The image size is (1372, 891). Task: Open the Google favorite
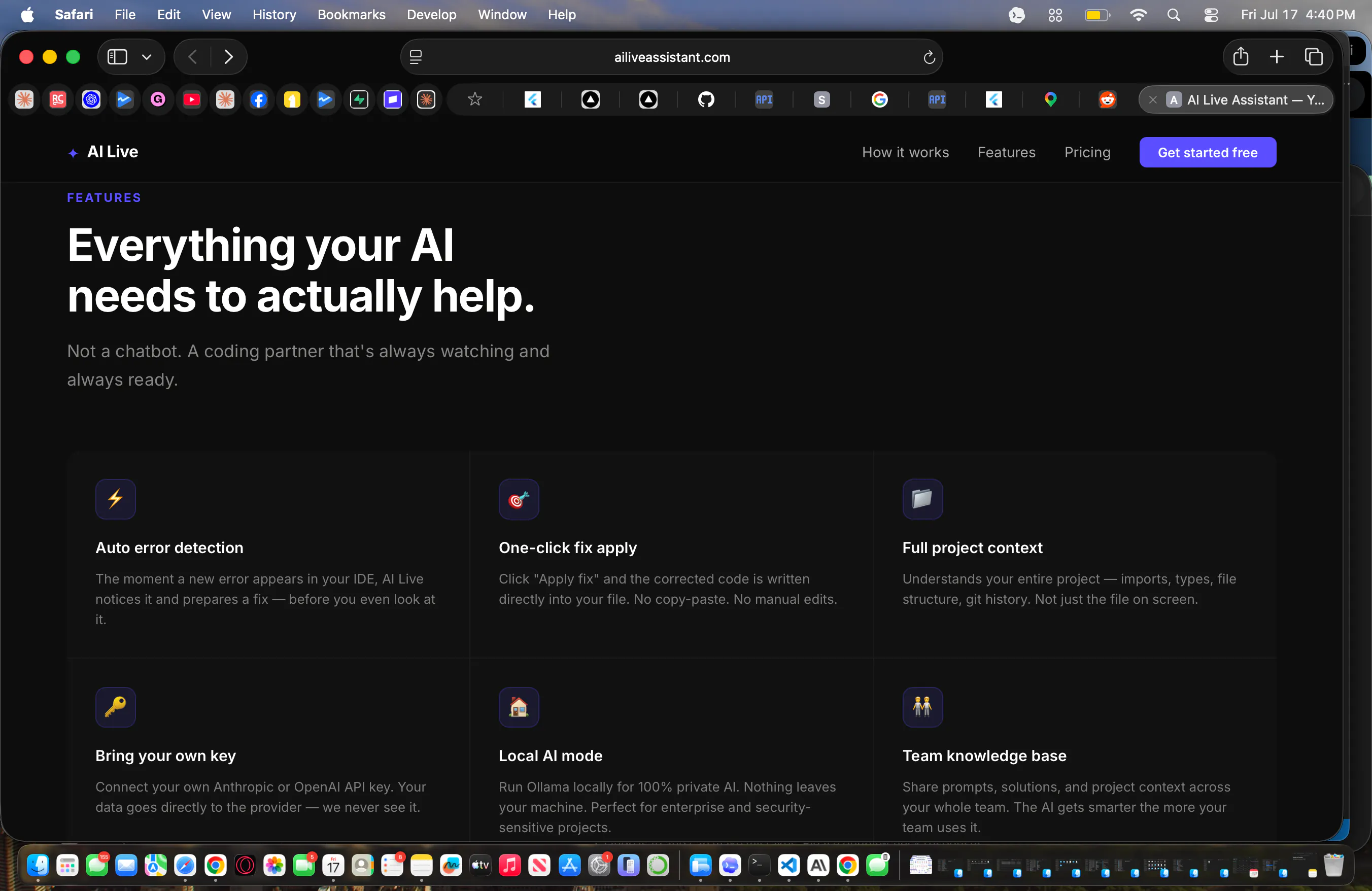click(x=880, y=99)
